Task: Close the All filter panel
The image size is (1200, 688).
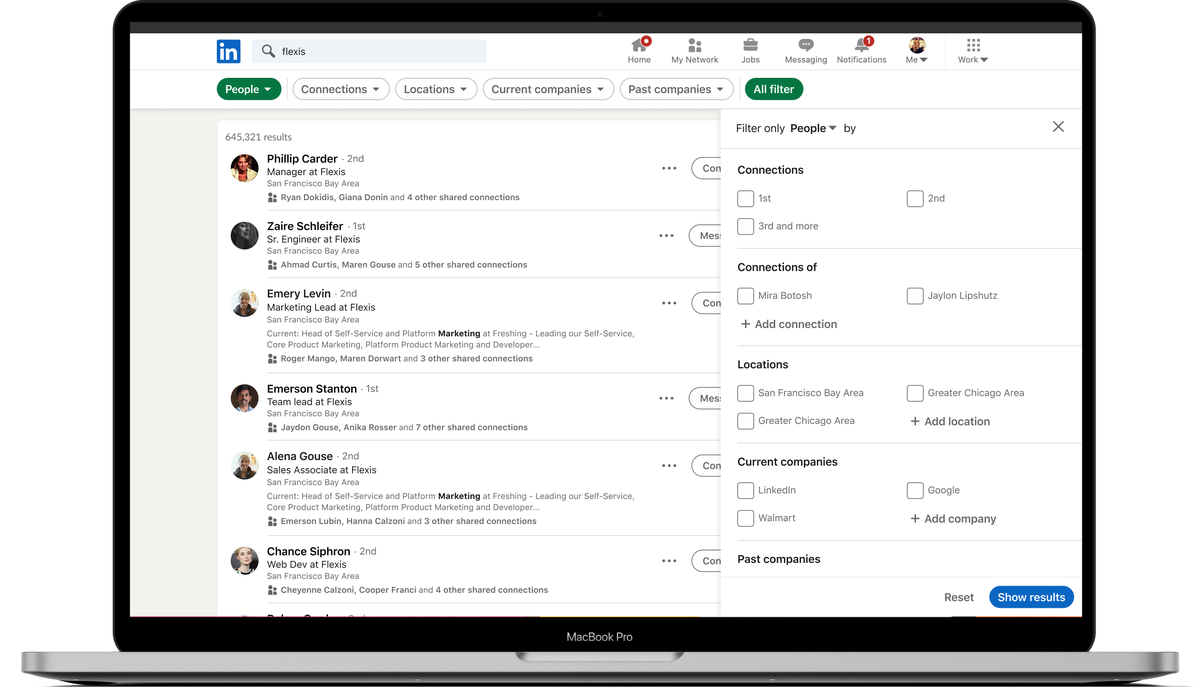Action: click(1058, 127)
